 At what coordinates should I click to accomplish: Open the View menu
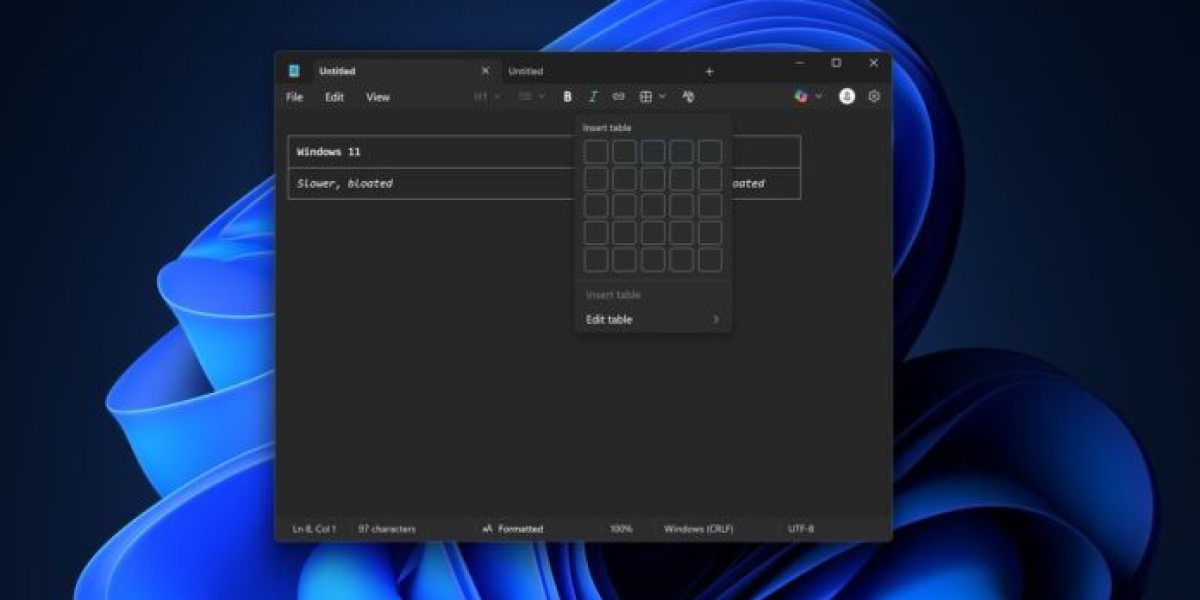tap(377, 97)
